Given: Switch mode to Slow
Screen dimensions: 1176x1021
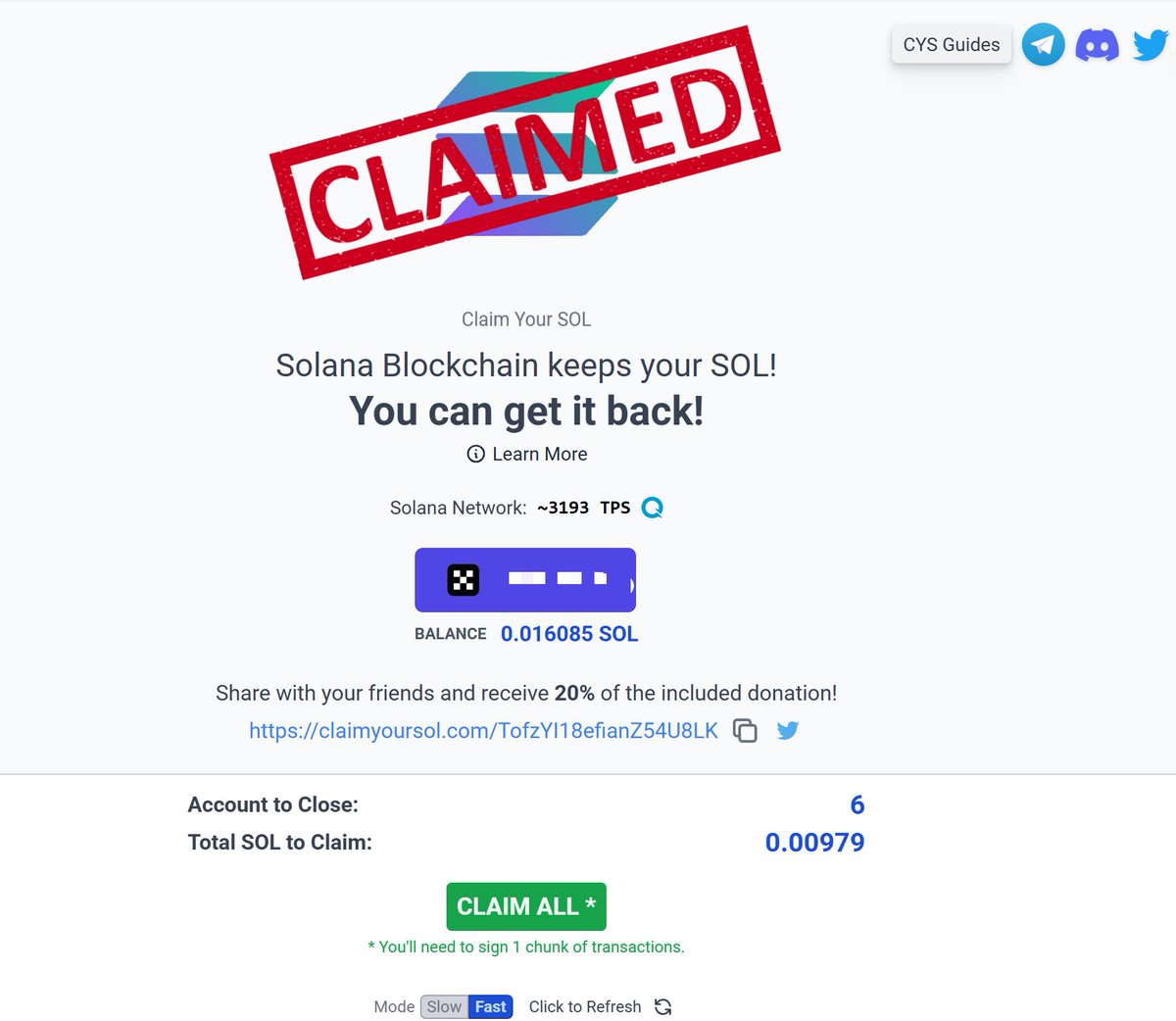Looking at the screenshot, I should pos(444,1006).
